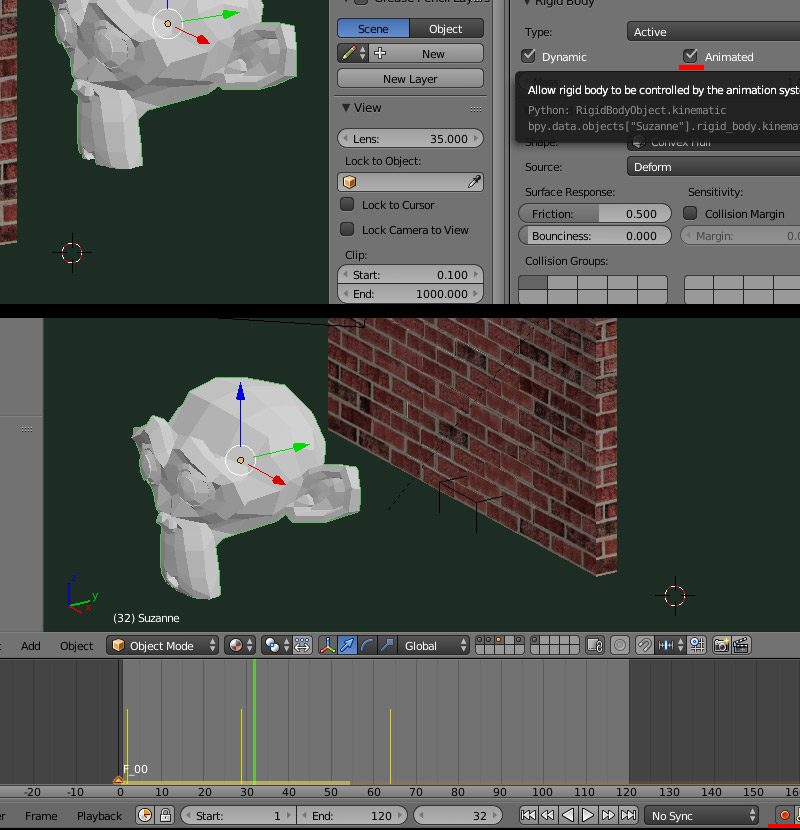Open the grease pencil data browse arrows
Viewport: 800px width, 830px height.
coord(362,53)
